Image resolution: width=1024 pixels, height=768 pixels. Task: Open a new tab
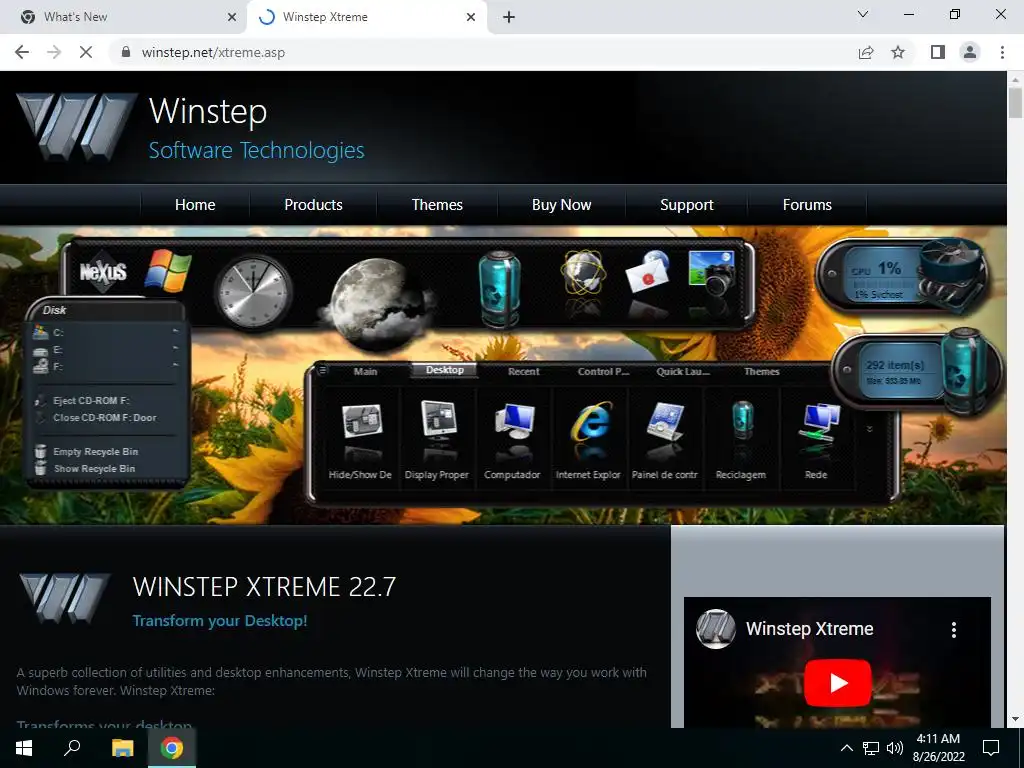[509, 17]
